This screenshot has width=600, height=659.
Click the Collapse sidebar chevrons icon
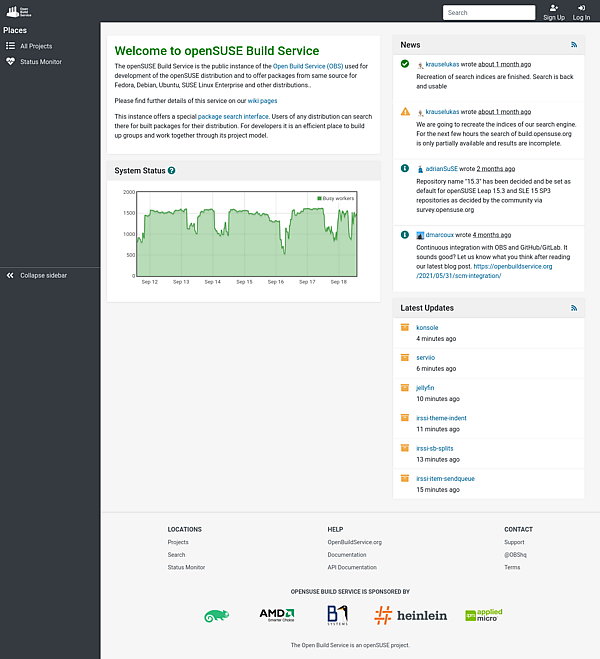coord(10,275)
